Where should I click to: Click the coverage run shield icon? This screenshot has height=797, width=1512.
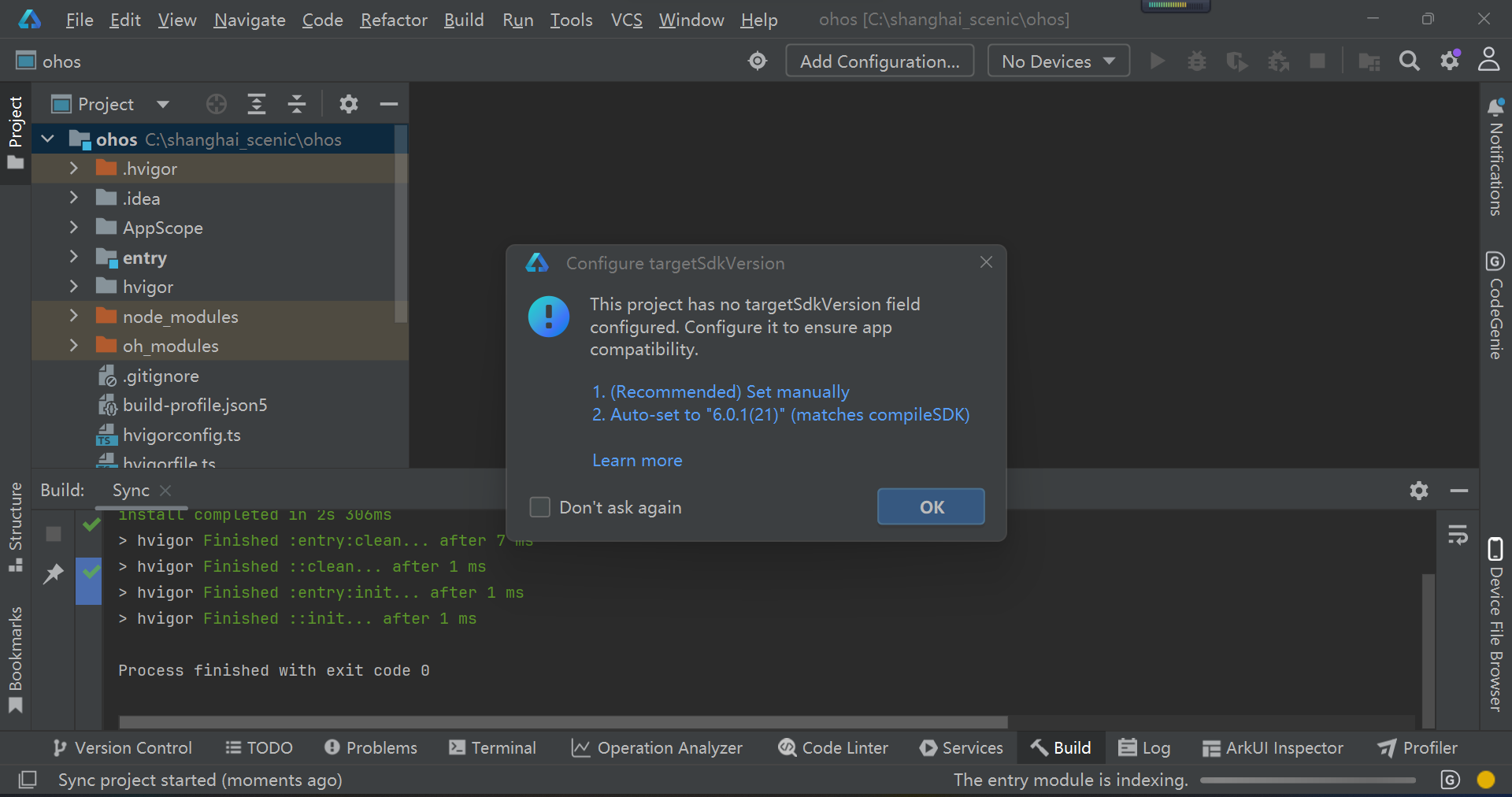(x=1236, y=61)
